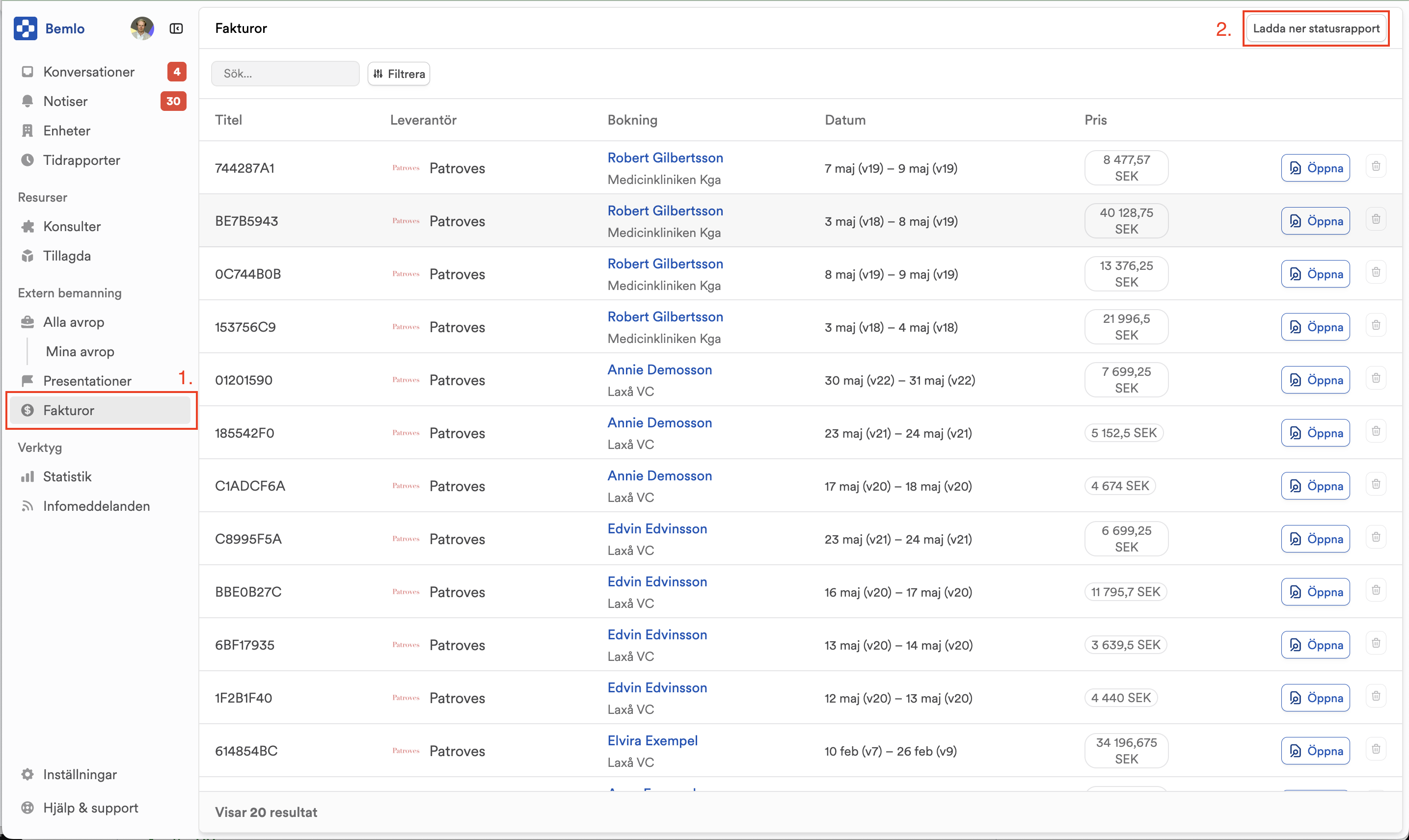
Task: Delete invoice C8995F5A with trash icon
Action: tap(1376, 537)
